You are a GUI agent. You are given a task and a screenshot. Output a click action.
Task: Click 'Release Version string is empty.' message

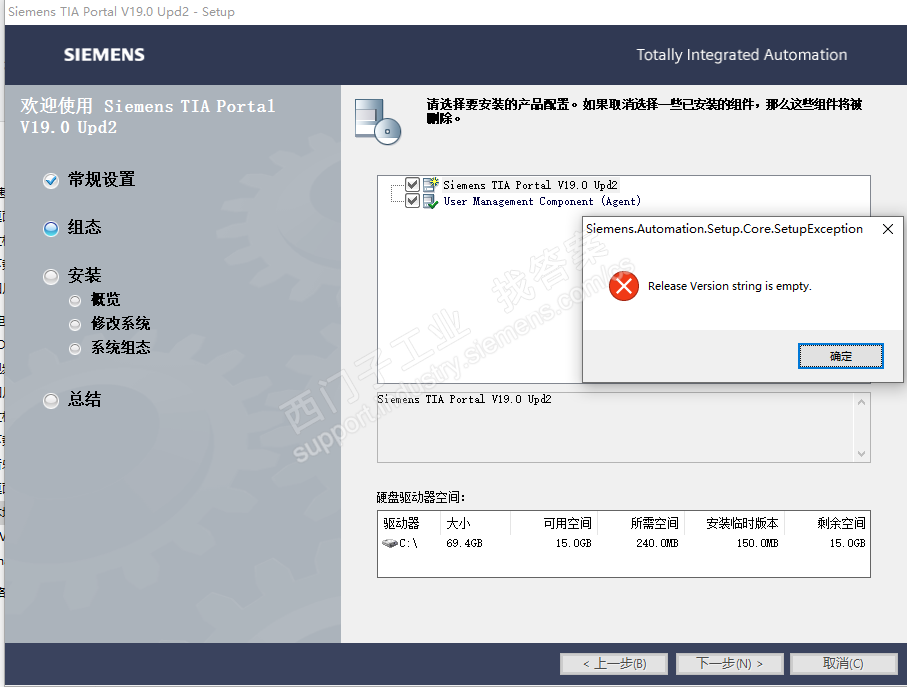[729, 286]
